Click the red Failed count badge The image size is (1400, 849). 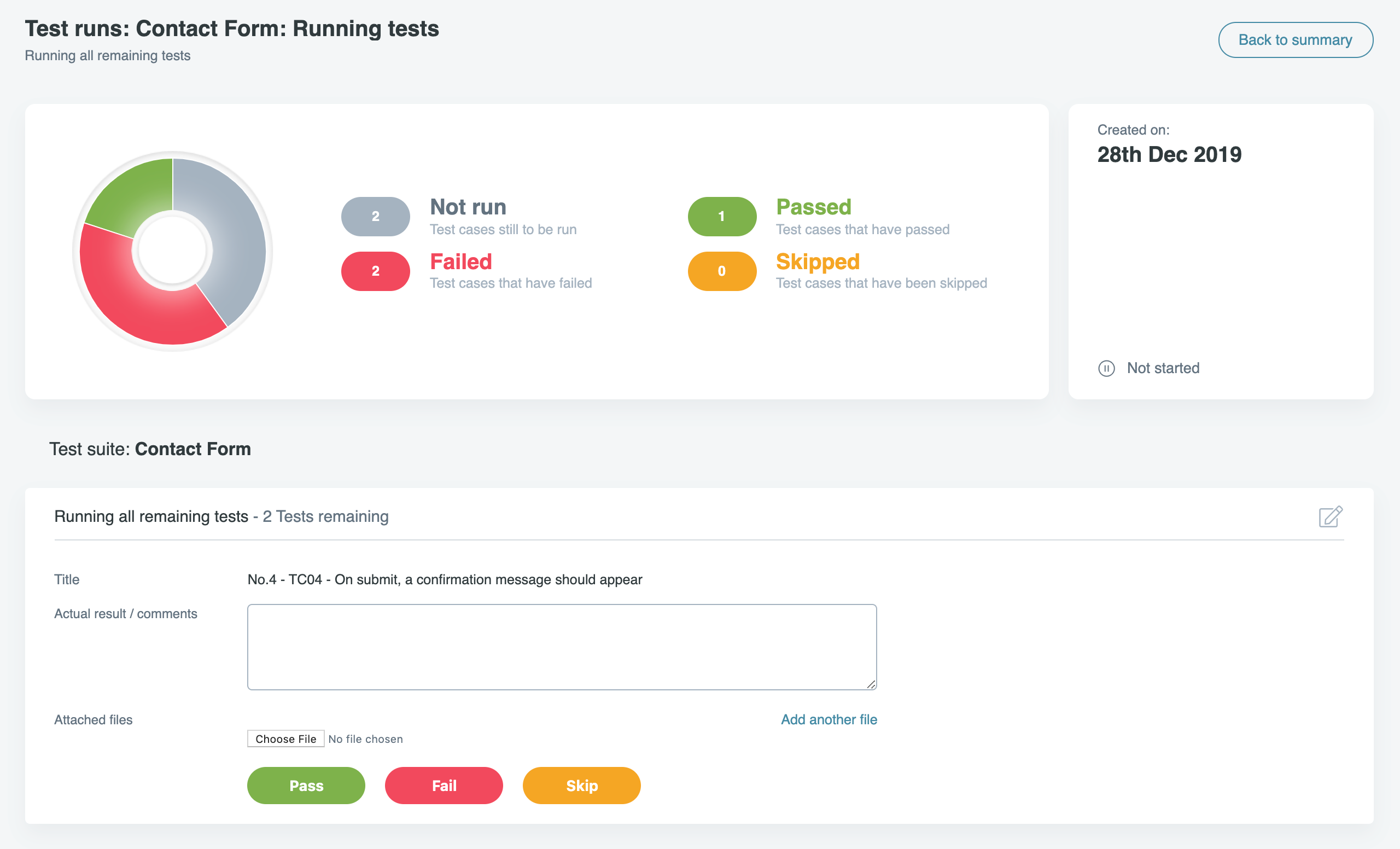(375, 271)
